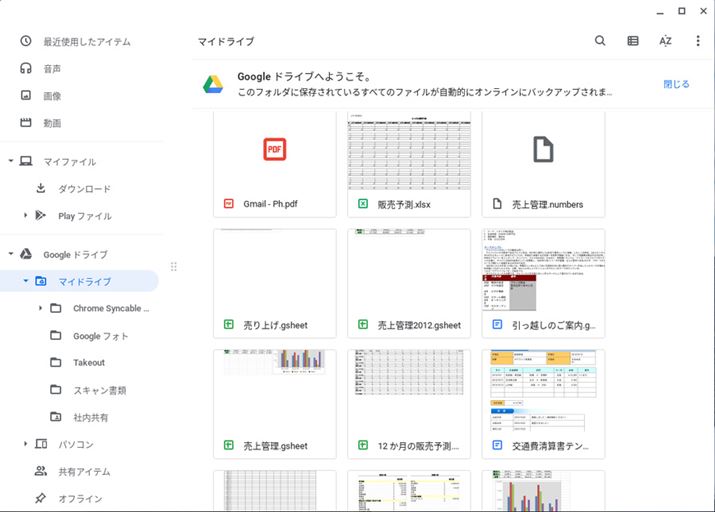The image size is (715, 512).
Task: Select the Gmail - Ph.pdf large thumbnail
Action: tap(275, 149)
